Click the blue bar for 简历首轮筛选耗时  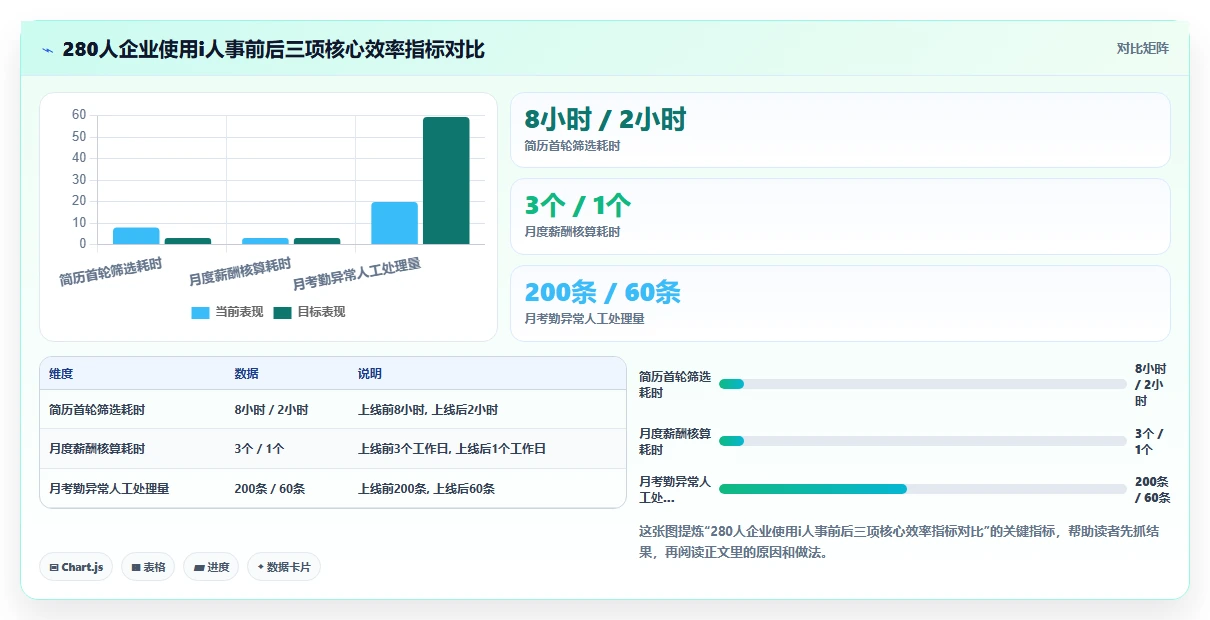pyautogui.click(x=136, y=236)
